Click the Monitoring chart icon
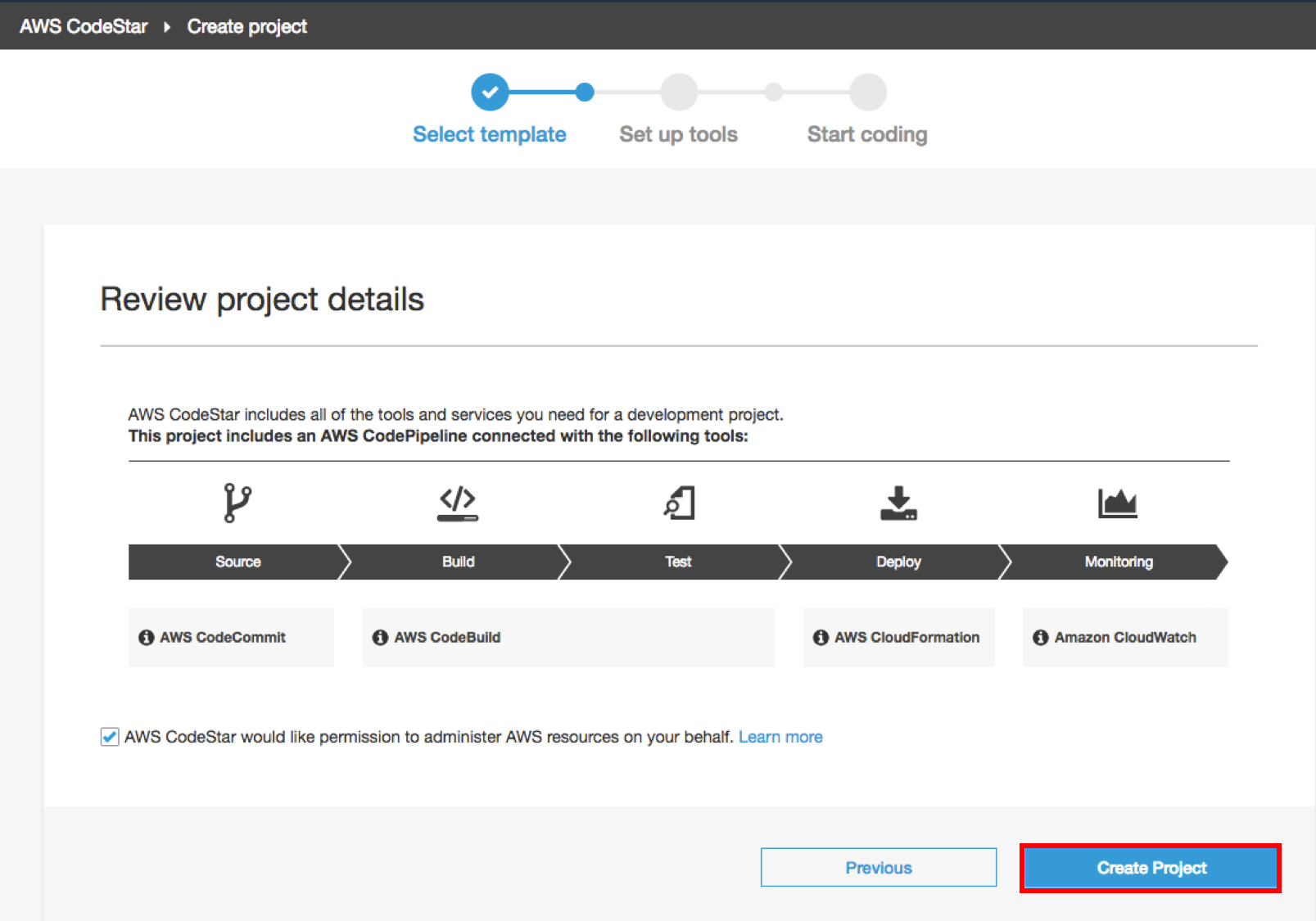The image size is (1316, 921). 1118,503
